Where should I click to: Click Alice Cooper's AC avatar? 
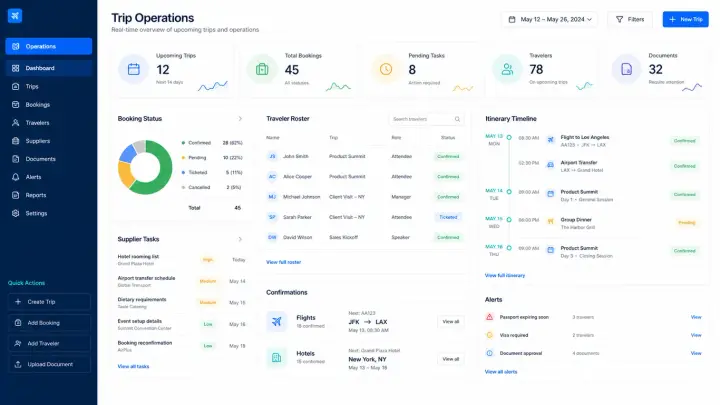coord(272,176)
